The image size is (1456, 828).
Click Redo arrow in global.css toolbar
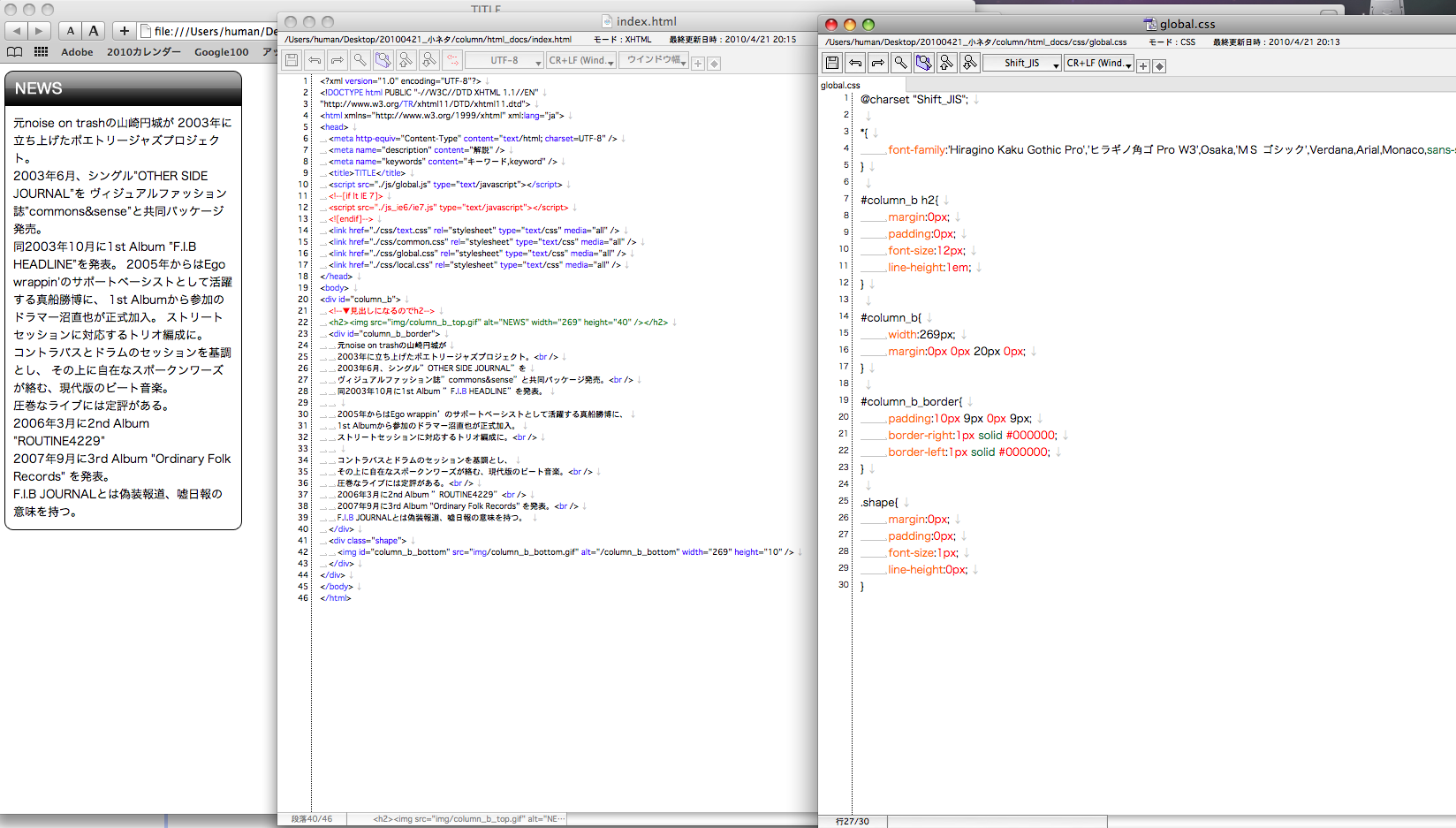(878, 63)
